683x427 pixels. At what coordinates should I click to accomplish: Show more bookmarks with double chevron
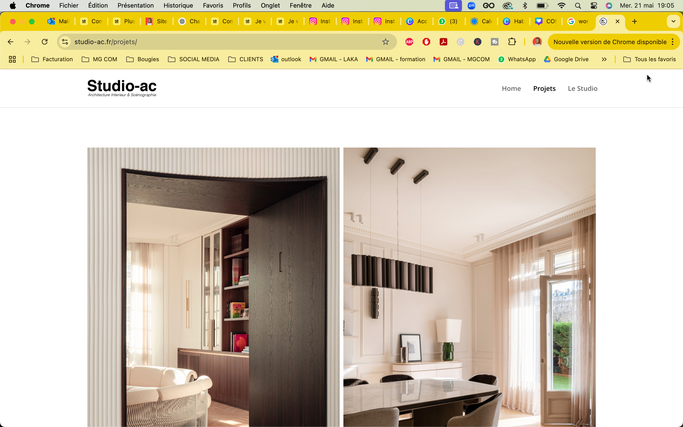(x=604, y=59)
